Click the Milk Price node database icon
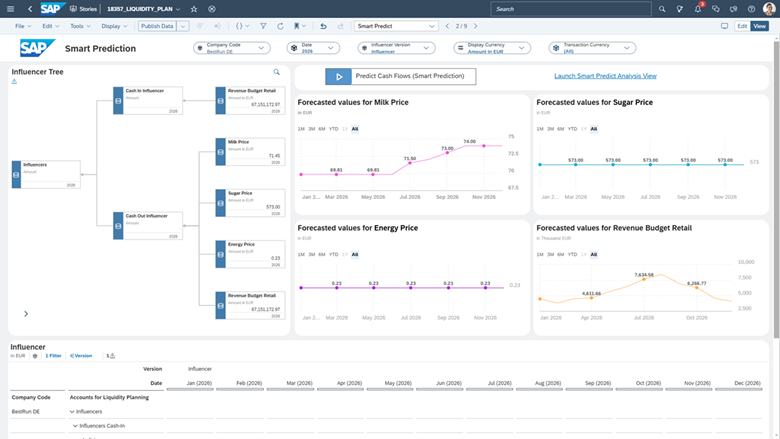The width and height of the screenshot is (780, 439). click(220, 152)
